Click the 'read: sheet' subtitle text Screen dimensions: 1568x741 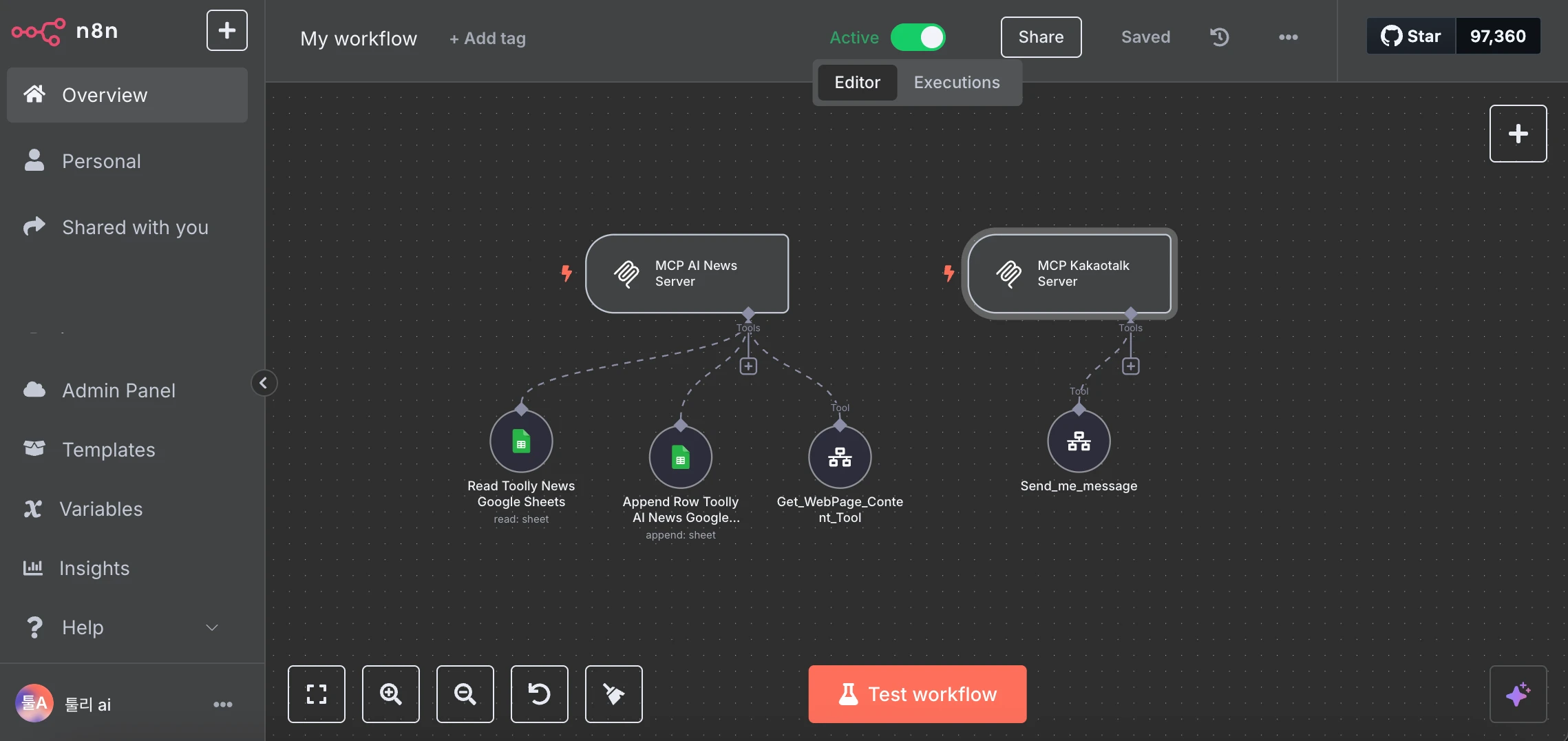pos(521,519)
